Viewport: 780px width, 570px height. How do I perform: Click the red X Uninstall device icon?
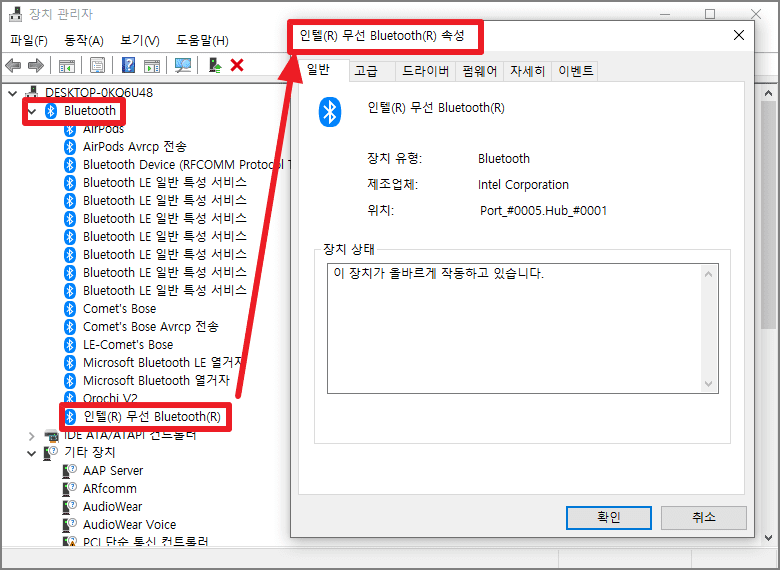pyautogui.click(x=237, y=65)
